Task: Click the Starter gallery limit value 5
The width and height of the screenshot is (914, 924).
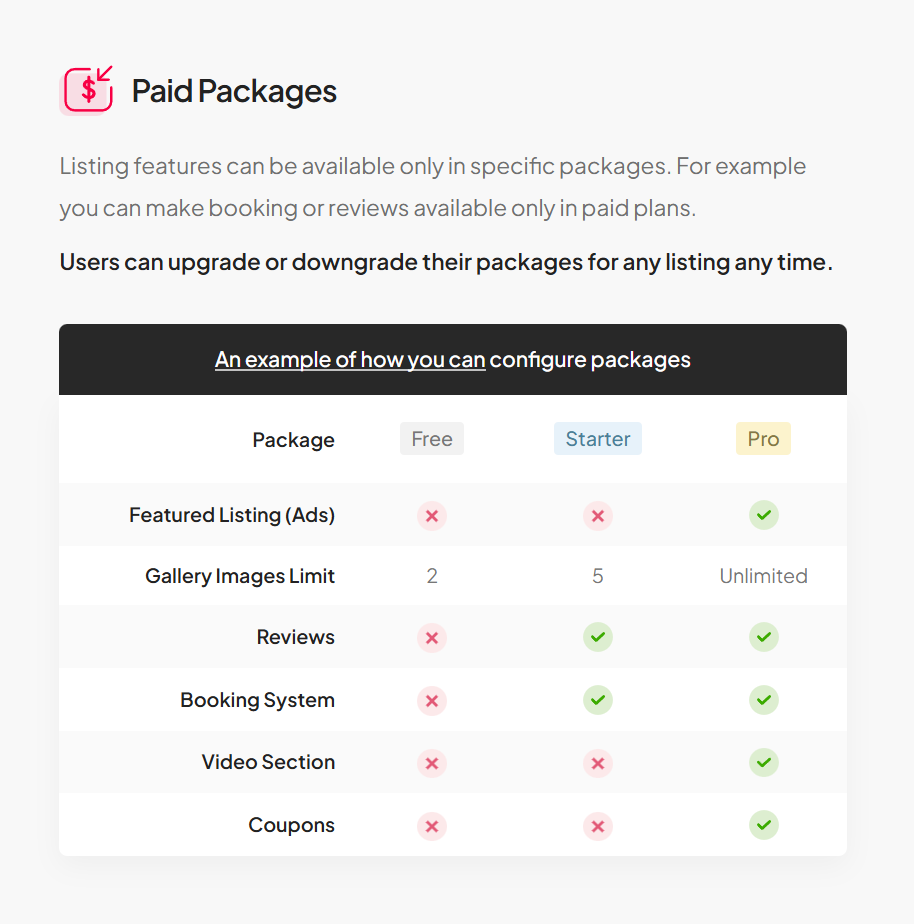Action: [x=598, y=576]
